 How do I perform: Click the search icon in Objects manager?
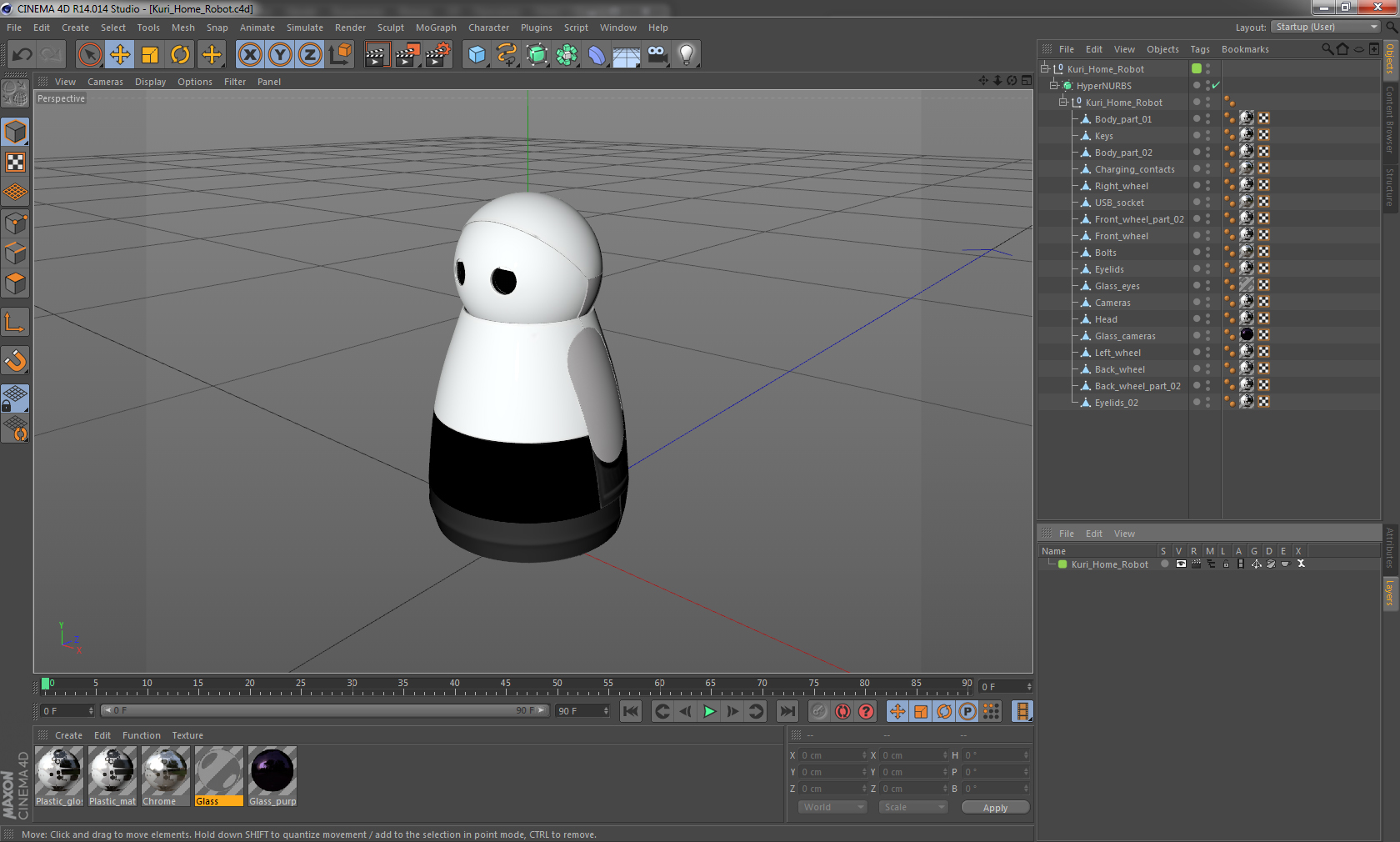click(x=1327, y=49)
